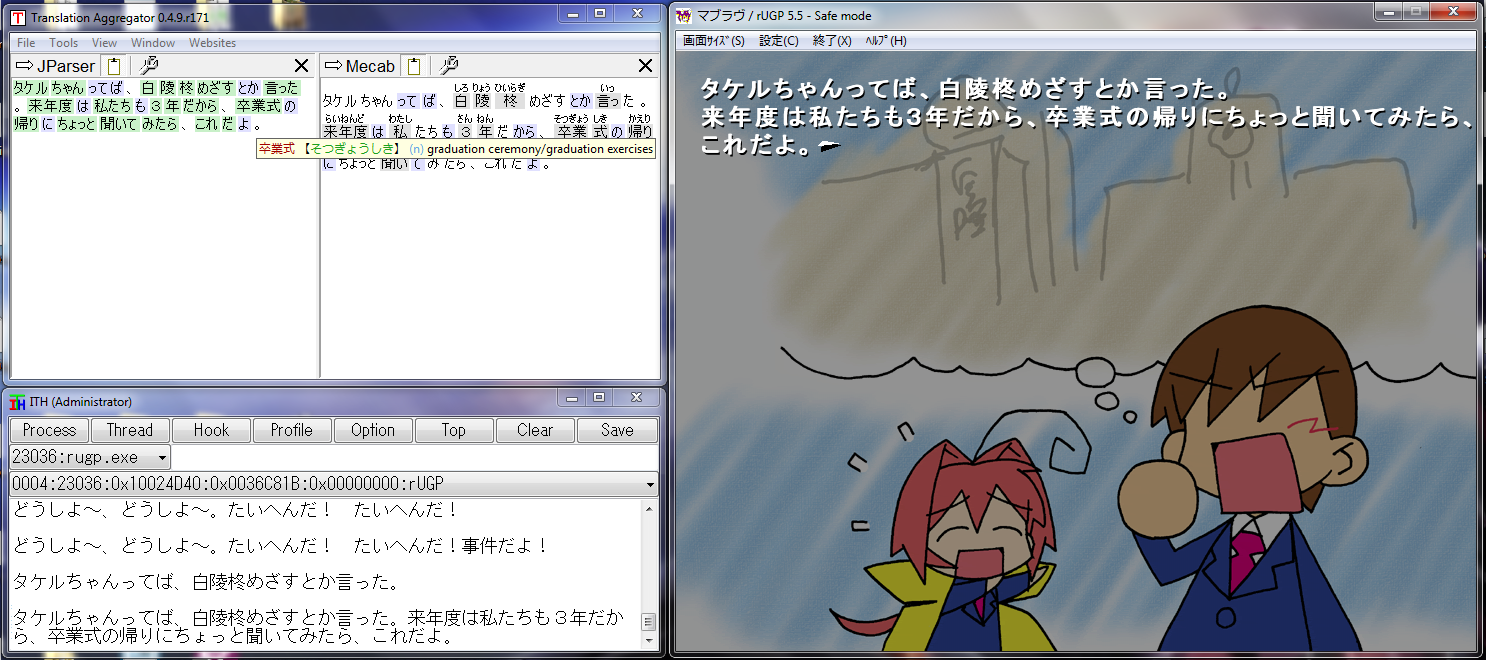Click the ITH line 'タケルちゃんってば、白陵柊めざすとか言った。'
Viewport: 1486px width, 660px height.
tap(206, 582)
